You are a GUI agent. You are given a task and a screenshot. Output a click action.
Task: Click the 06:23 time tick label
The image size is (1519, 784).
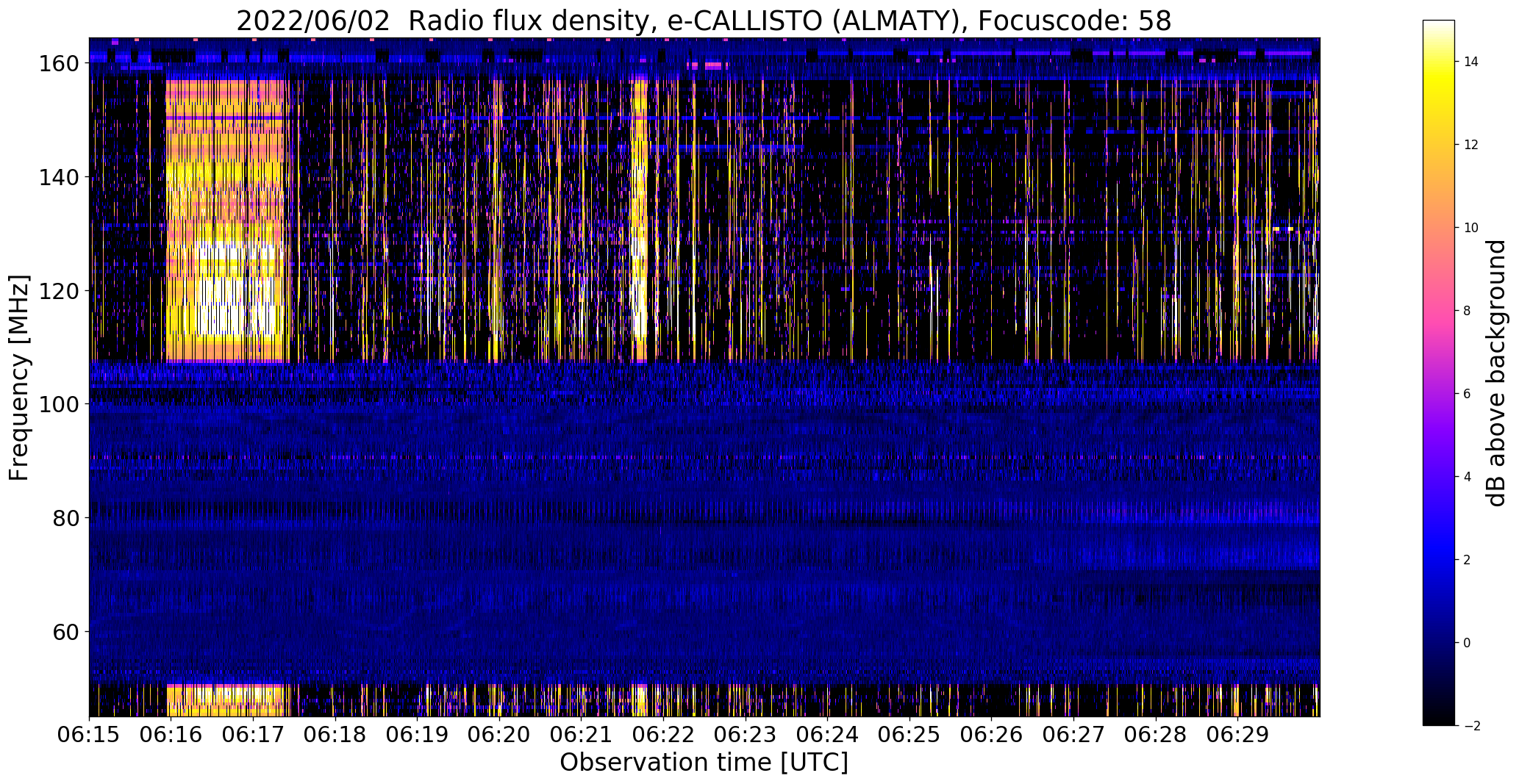[x=746, y=735]
